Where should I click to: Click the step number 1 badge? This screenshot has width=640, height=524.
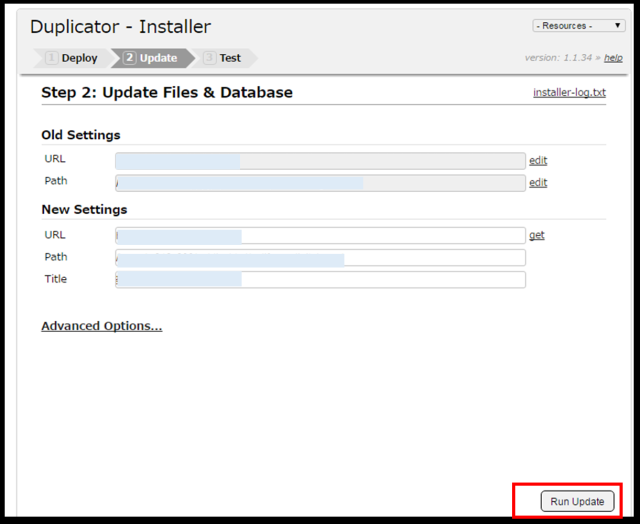(51, 58)
